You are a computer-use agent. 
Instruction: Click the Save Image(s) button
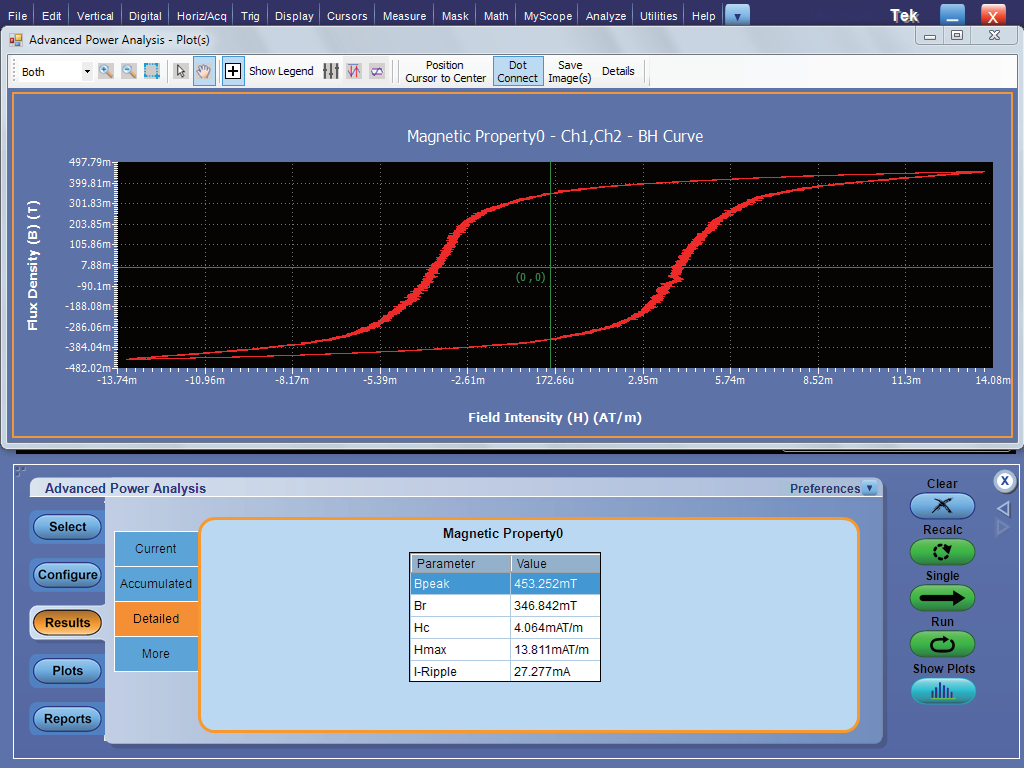point(569,71)
